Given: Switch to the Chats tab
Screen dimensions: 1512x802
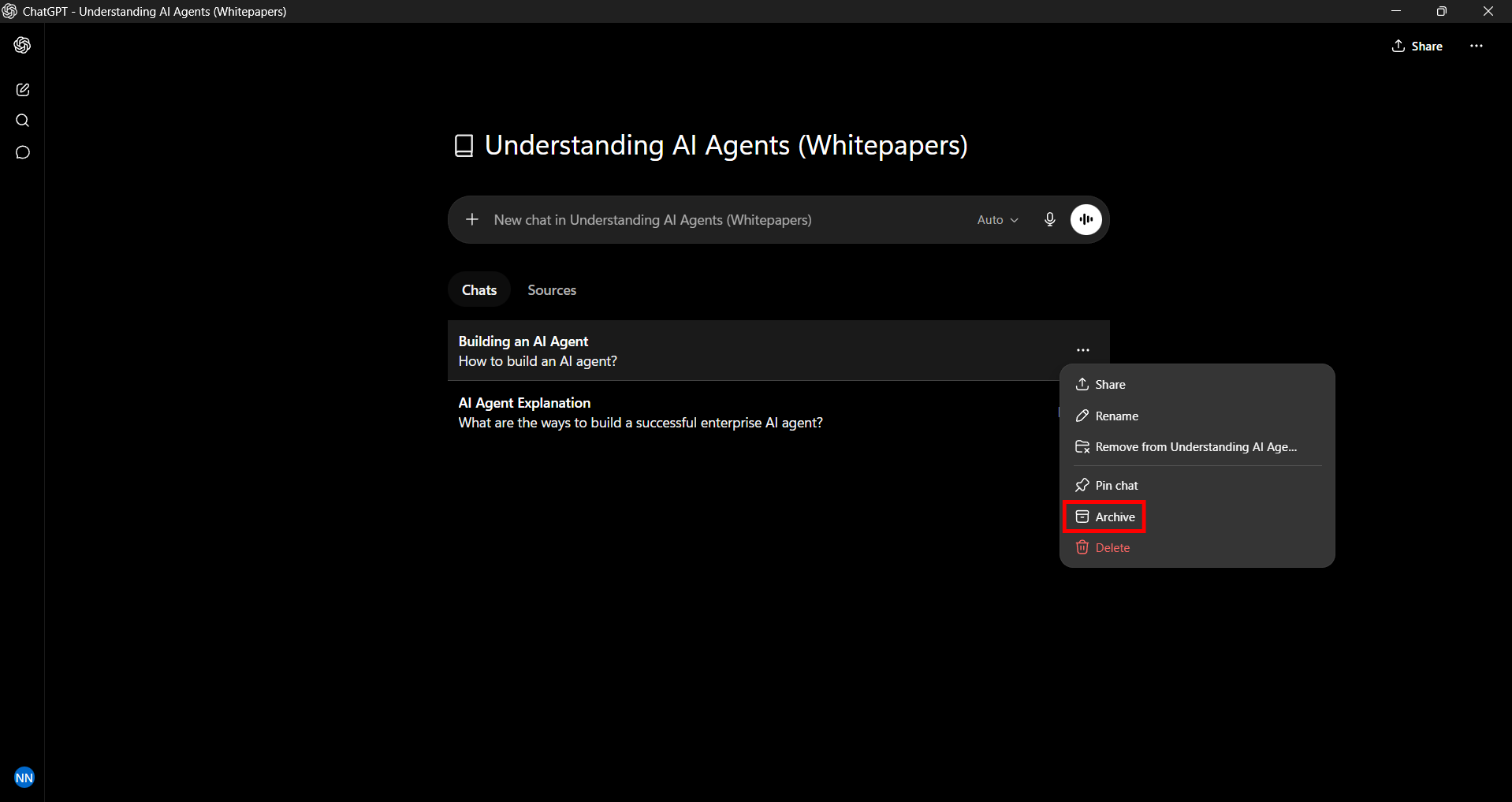Looking at the screenshot, I should point(479,290).
